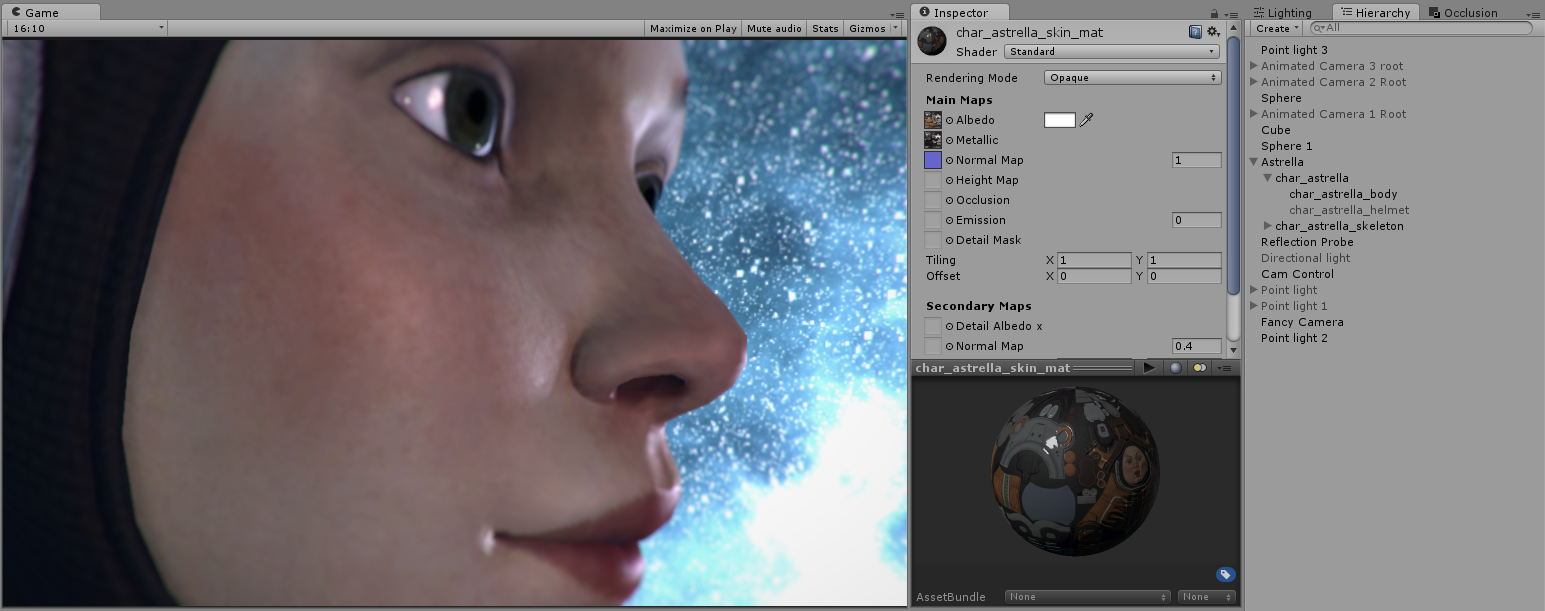The image size is (1545, 611).
Task: Click the blue Normal Map texture slot
Action: [933, 160]
